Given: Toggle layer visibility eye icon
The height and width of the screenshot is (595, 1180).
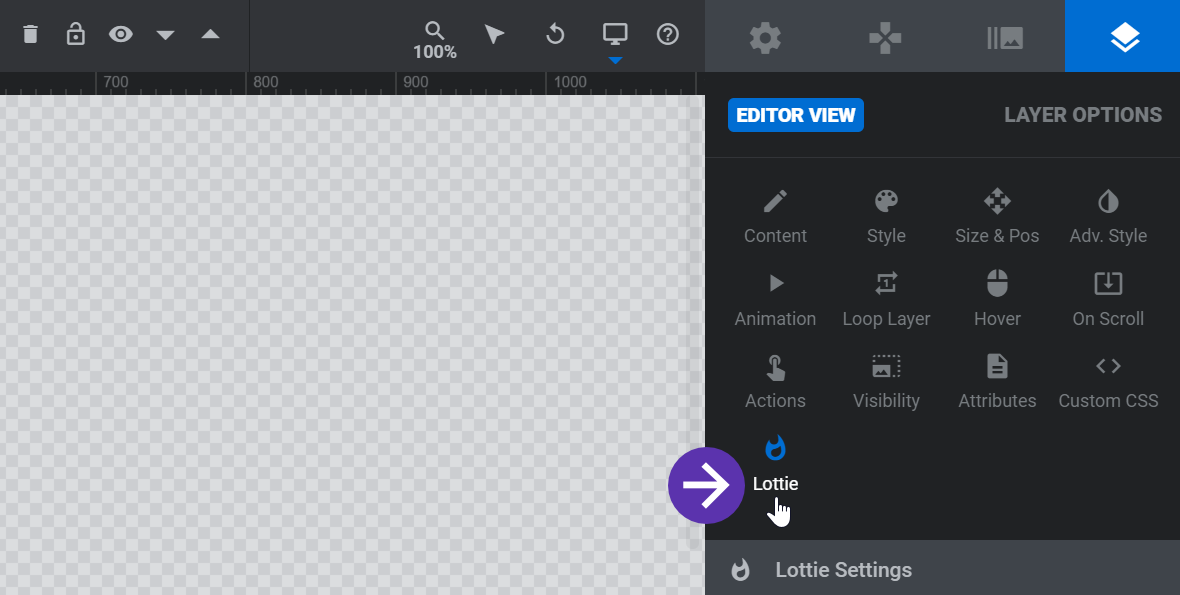Looking at the screenshot, I should pos(120,34).
